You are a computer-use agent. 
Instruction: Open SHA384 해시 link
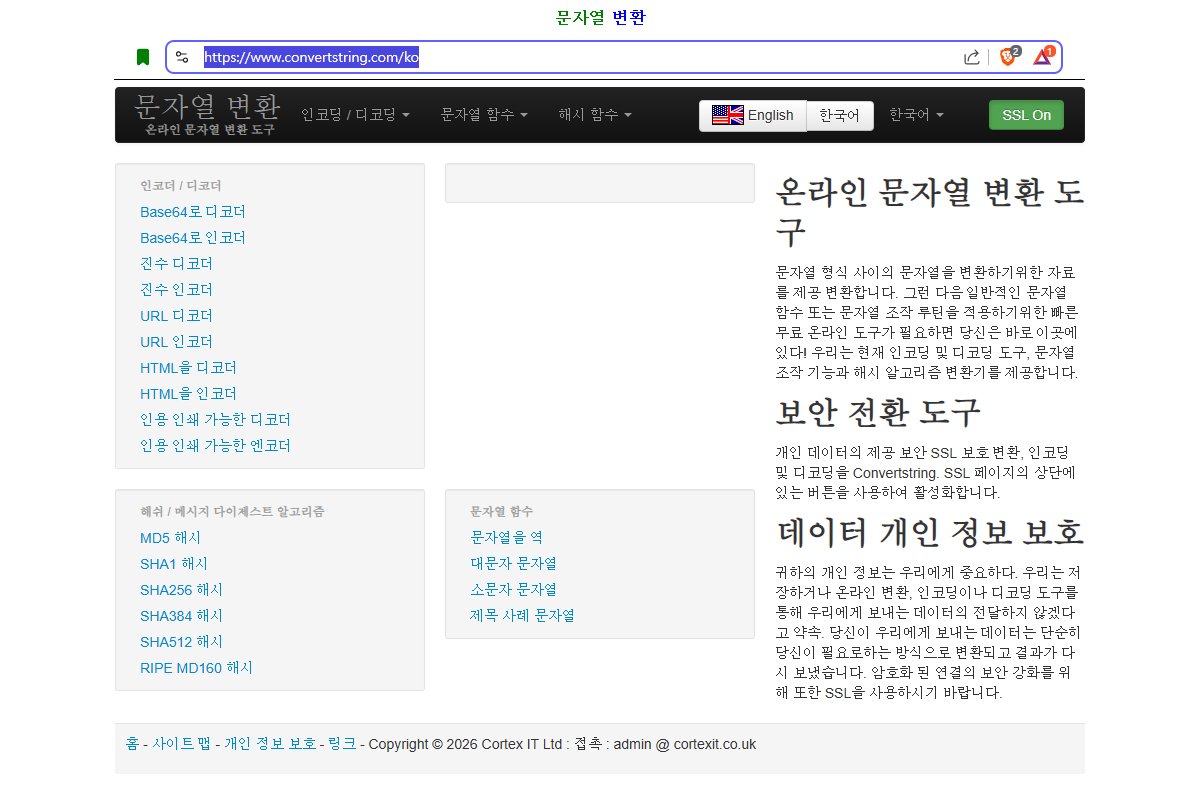pyautogui.click(x=181, y=616)
